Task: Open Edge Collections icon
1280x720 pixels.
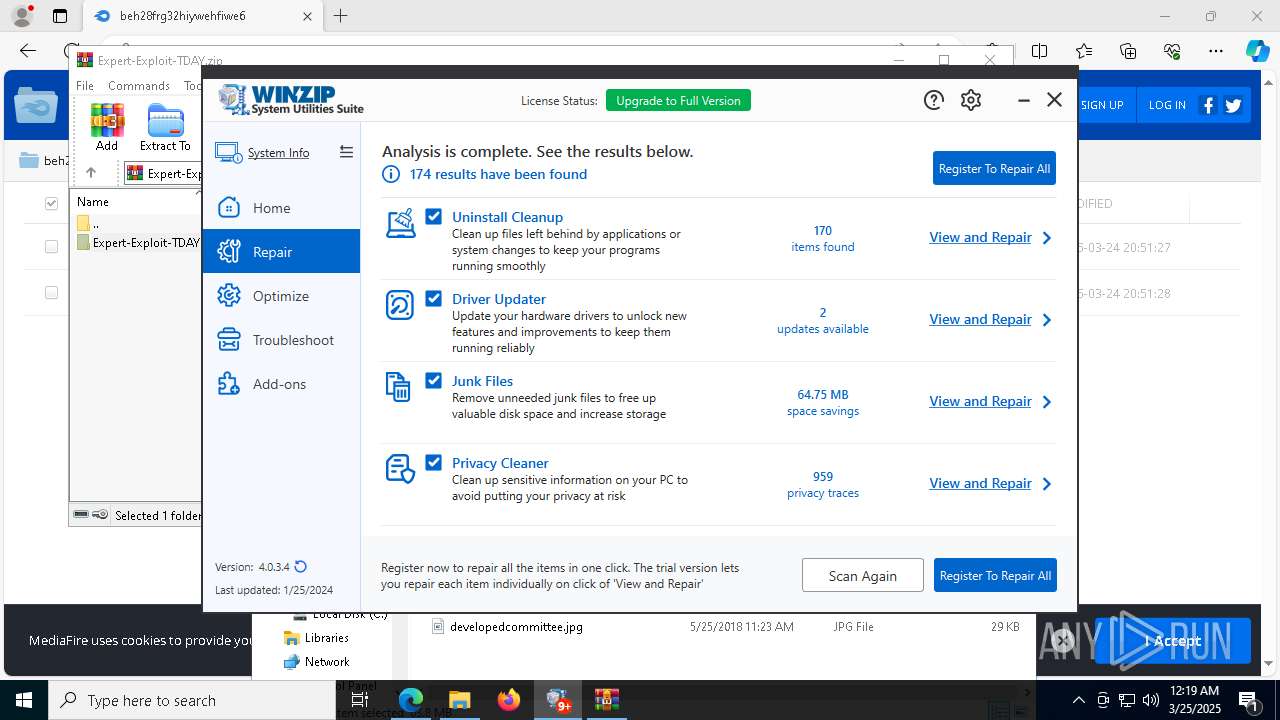Action: pos(1128,51)
